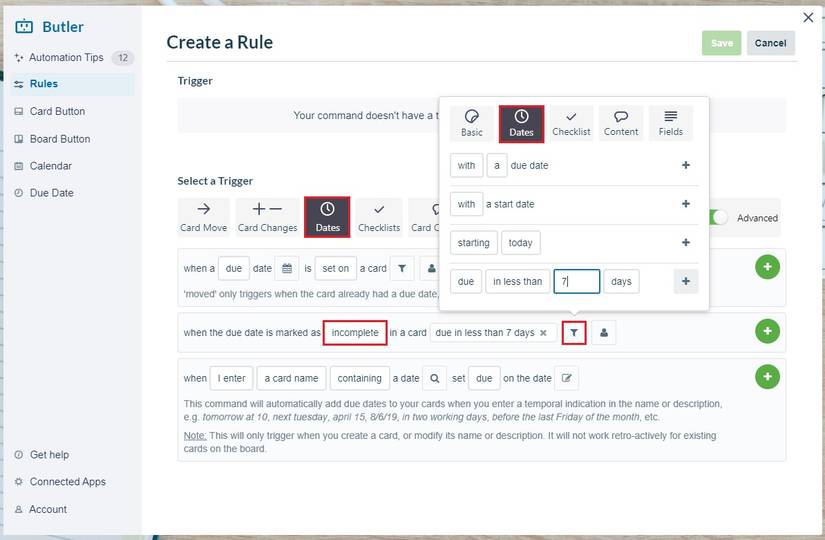
Task: Close the Butler dialog
Action: (x=808, y=17)
